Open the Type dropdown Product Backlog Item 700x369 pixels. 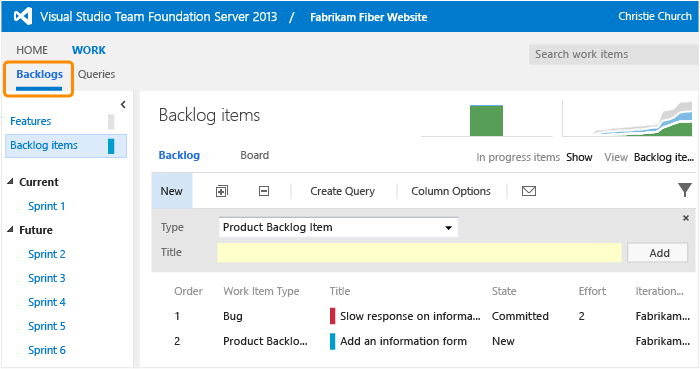[x=338, y=227]
